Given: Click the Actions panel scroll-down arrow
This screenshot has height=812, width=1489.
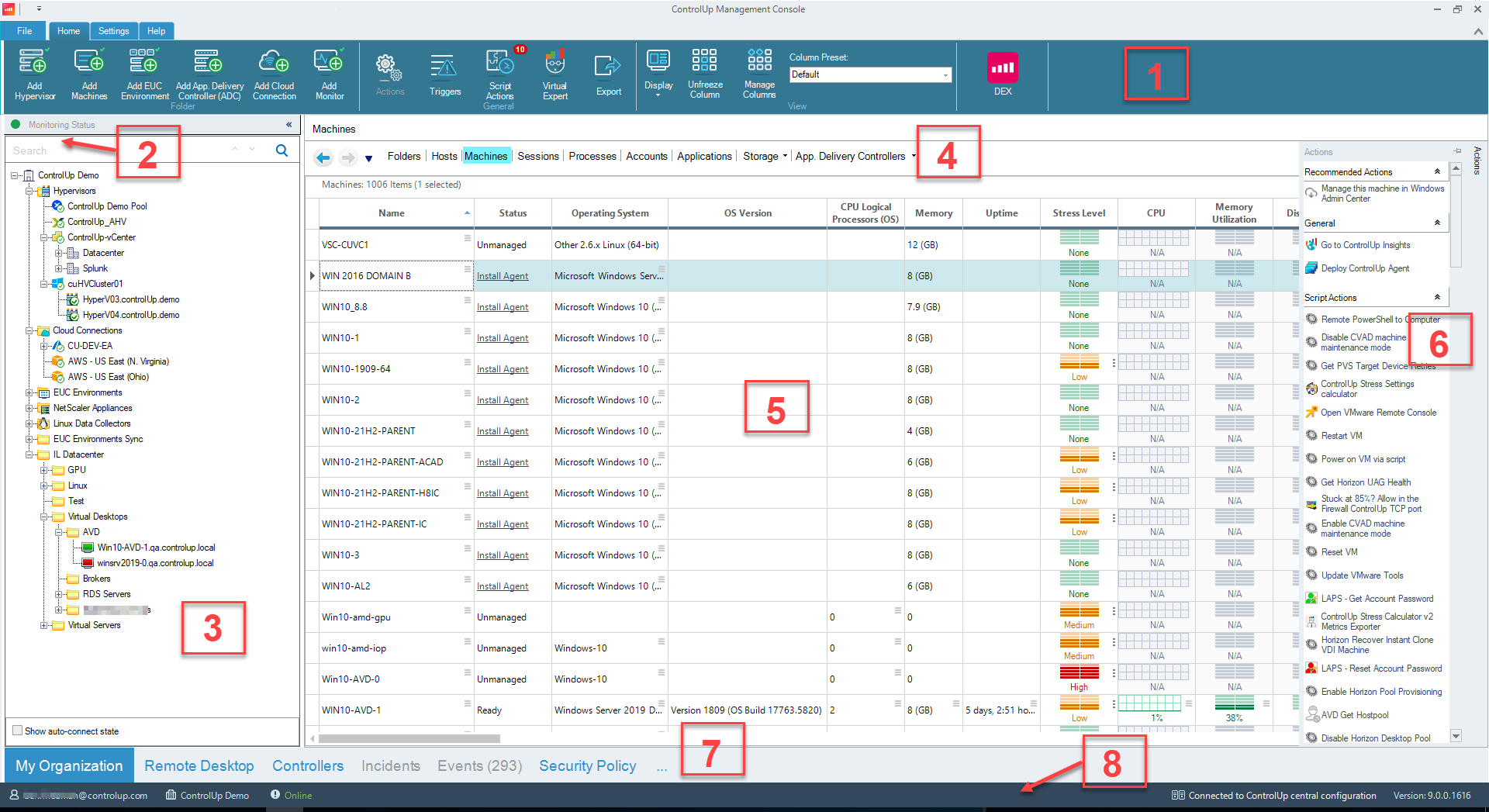Looking at the screenshot, I should [1456, 736].
